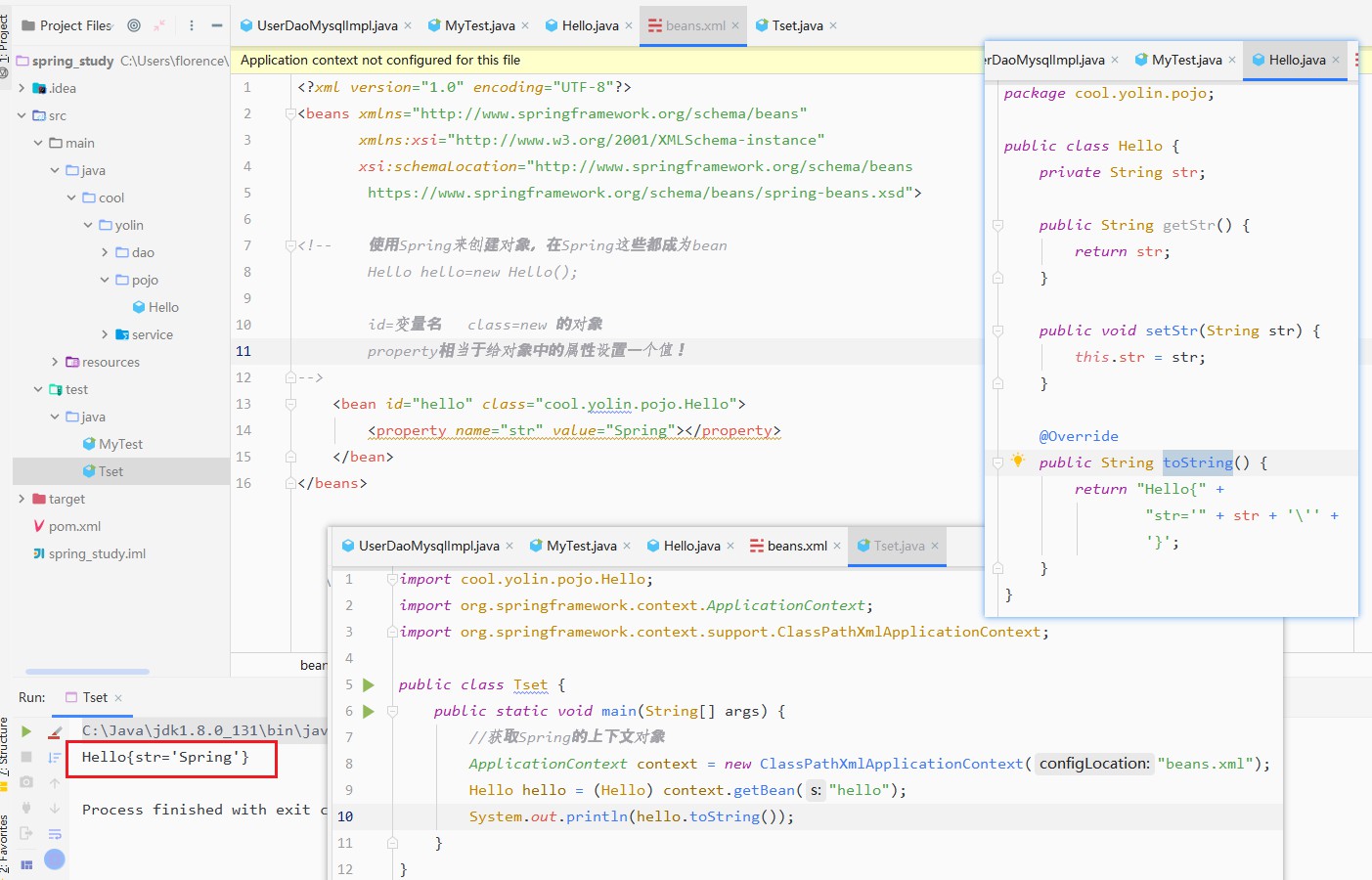Click the Hello class icon in project tree
The width and height of the screenshot is (1372, 880).
[139, 307]
